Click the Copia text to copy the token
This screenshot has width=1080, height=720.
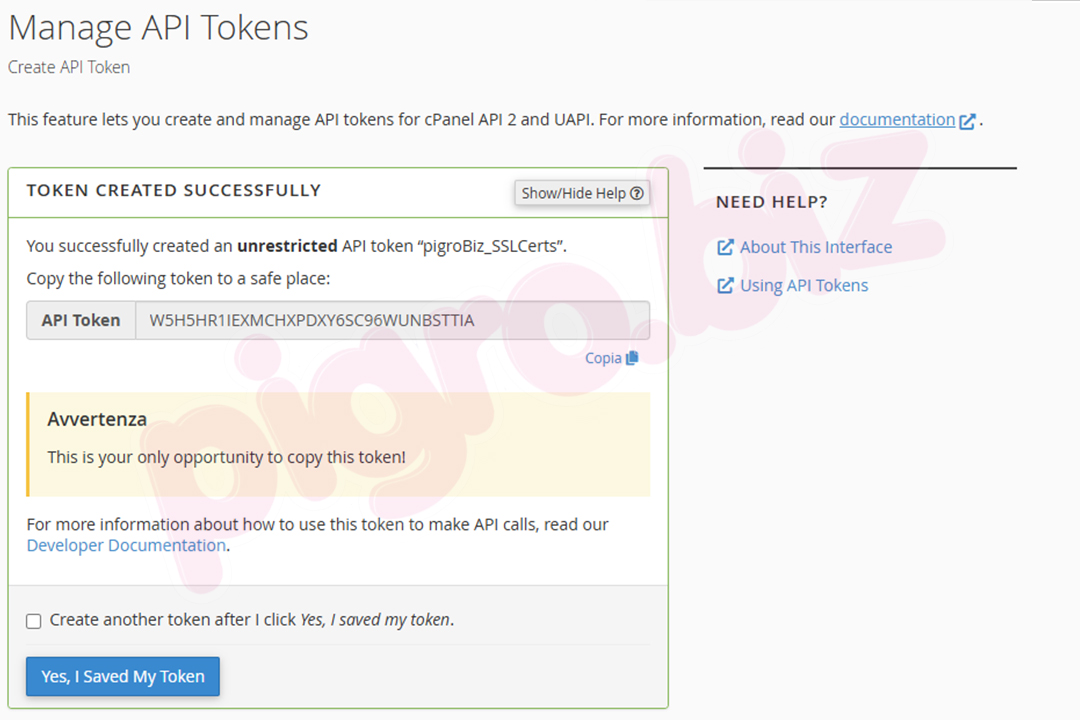pos(603,358)
